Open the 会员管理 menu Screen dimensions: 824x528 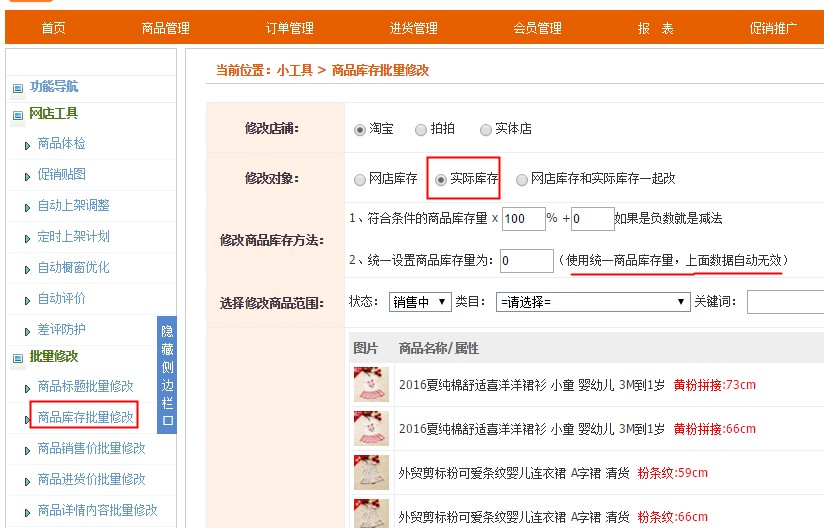point(538,28)
